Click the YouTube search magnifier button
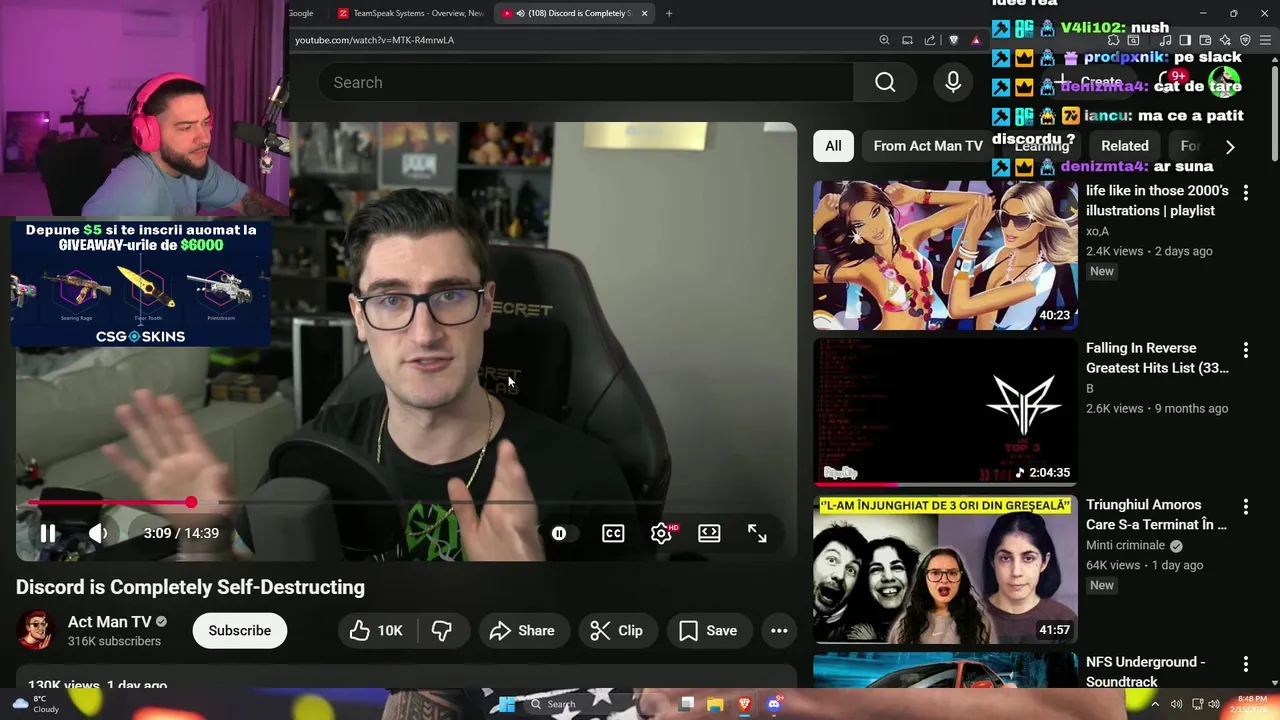The image size is (1280, 720). 885,82
